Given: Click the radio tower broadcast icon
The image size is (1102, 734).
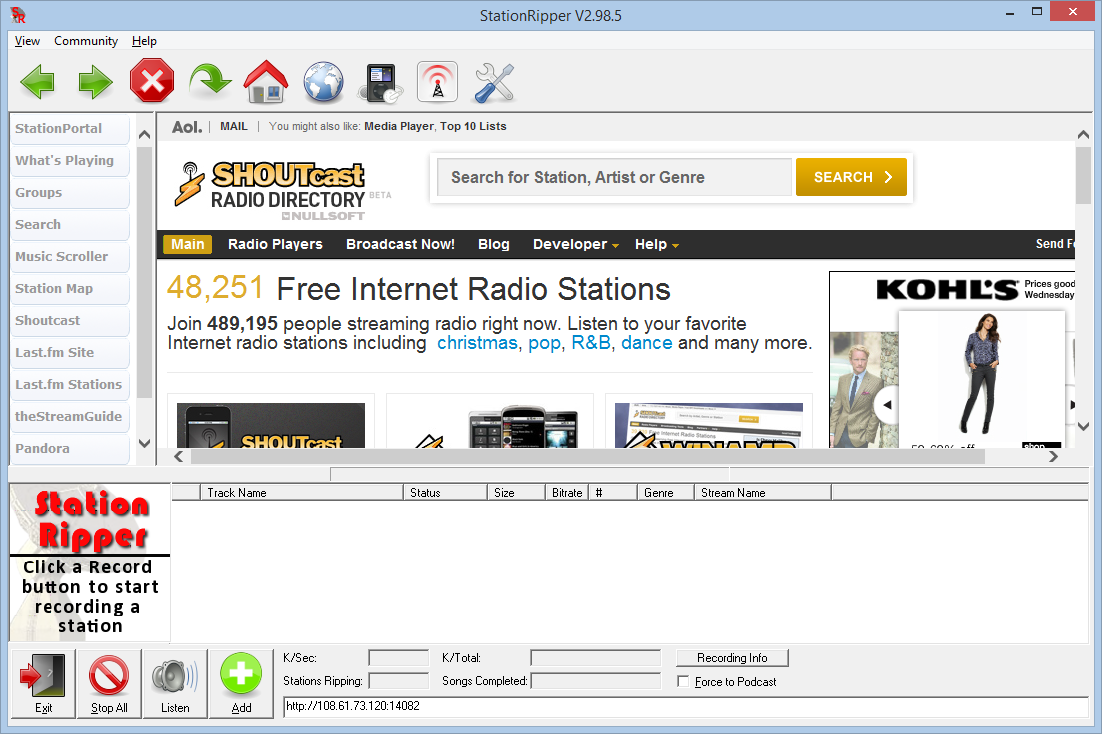Looking at the screenshot, I should tap(437, 82).
